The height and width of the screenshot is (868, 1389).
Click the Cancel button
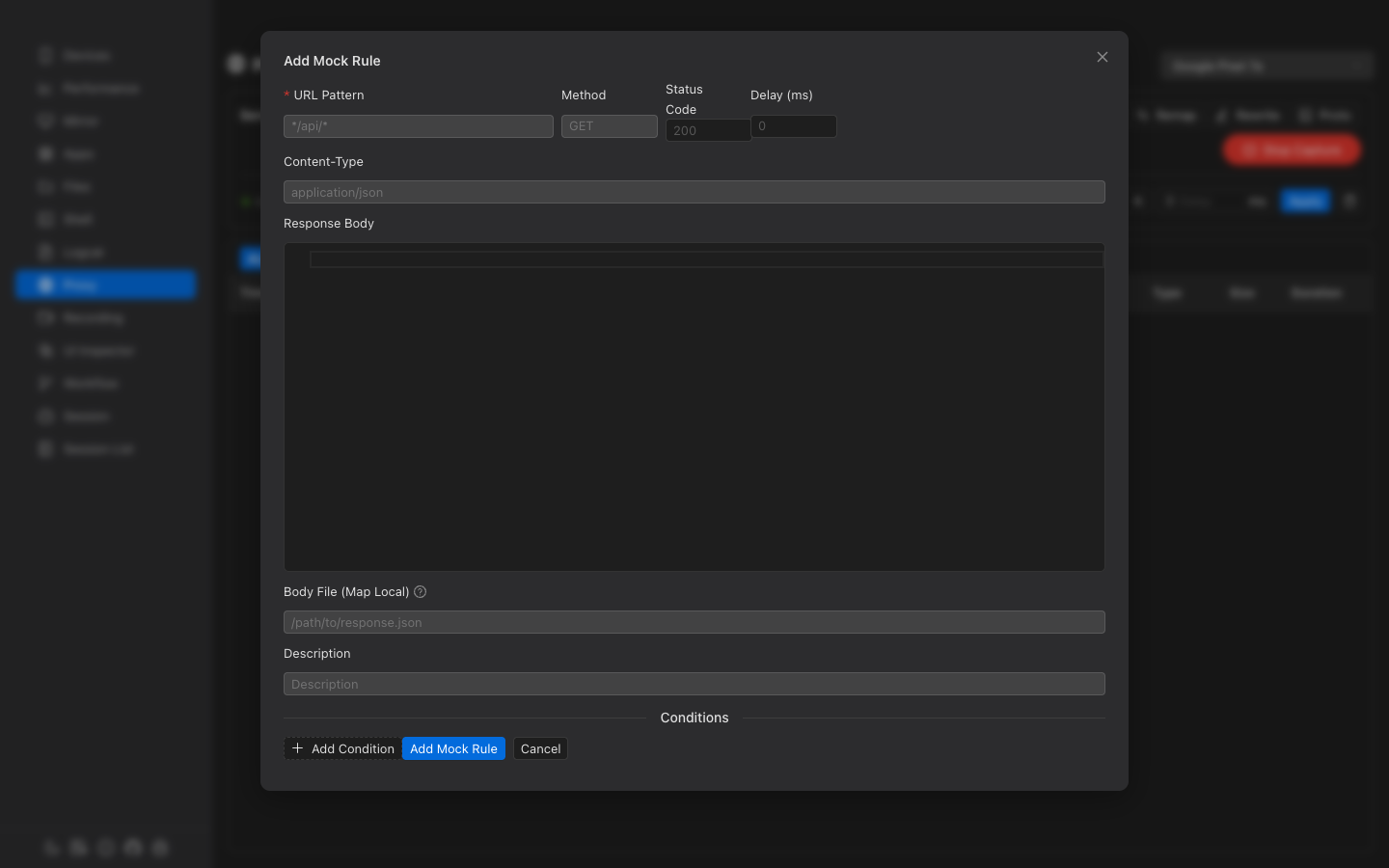[540, 748]
